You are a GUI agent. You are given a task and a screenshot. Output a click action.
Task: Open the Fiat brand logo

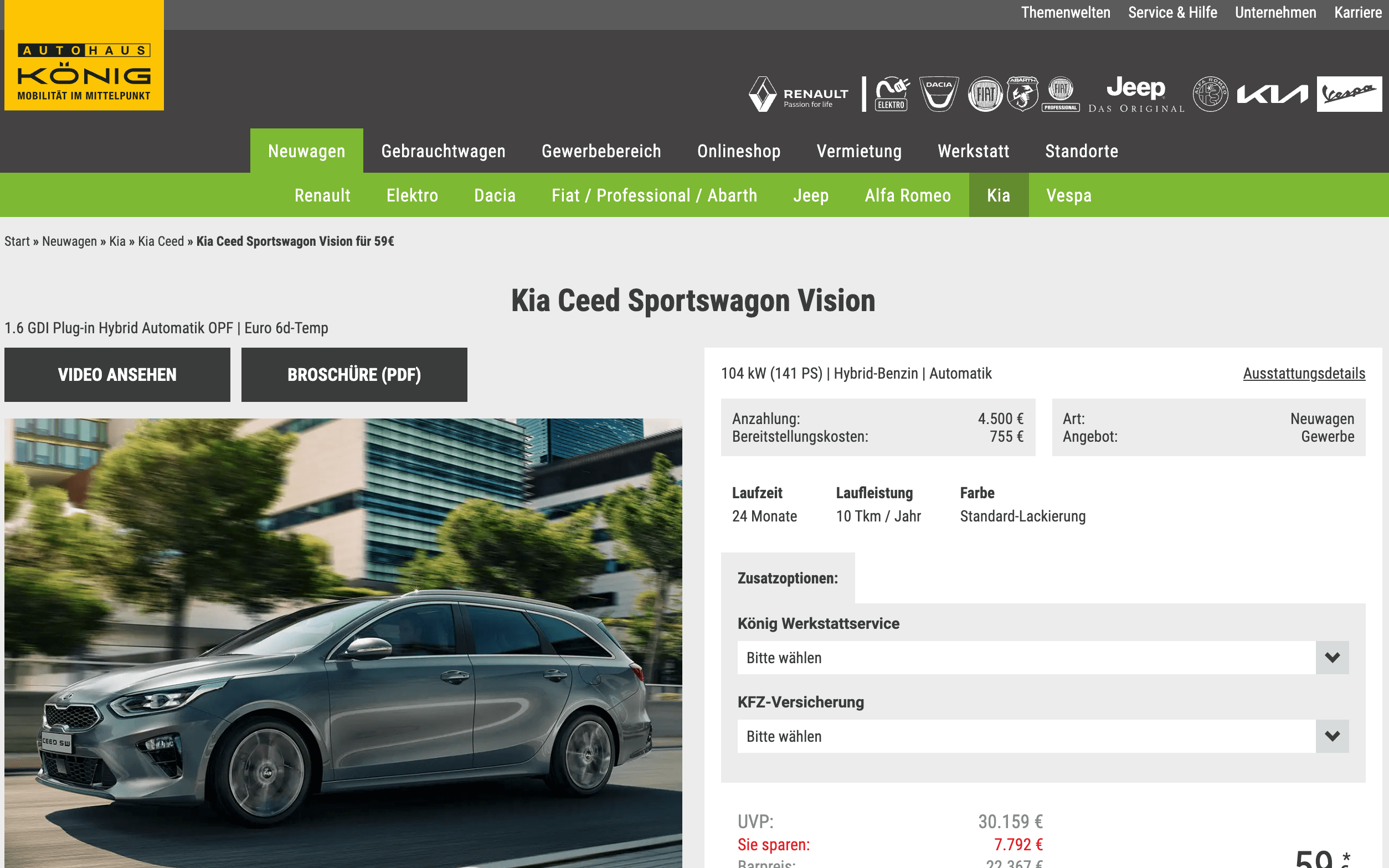coord(985,94)
